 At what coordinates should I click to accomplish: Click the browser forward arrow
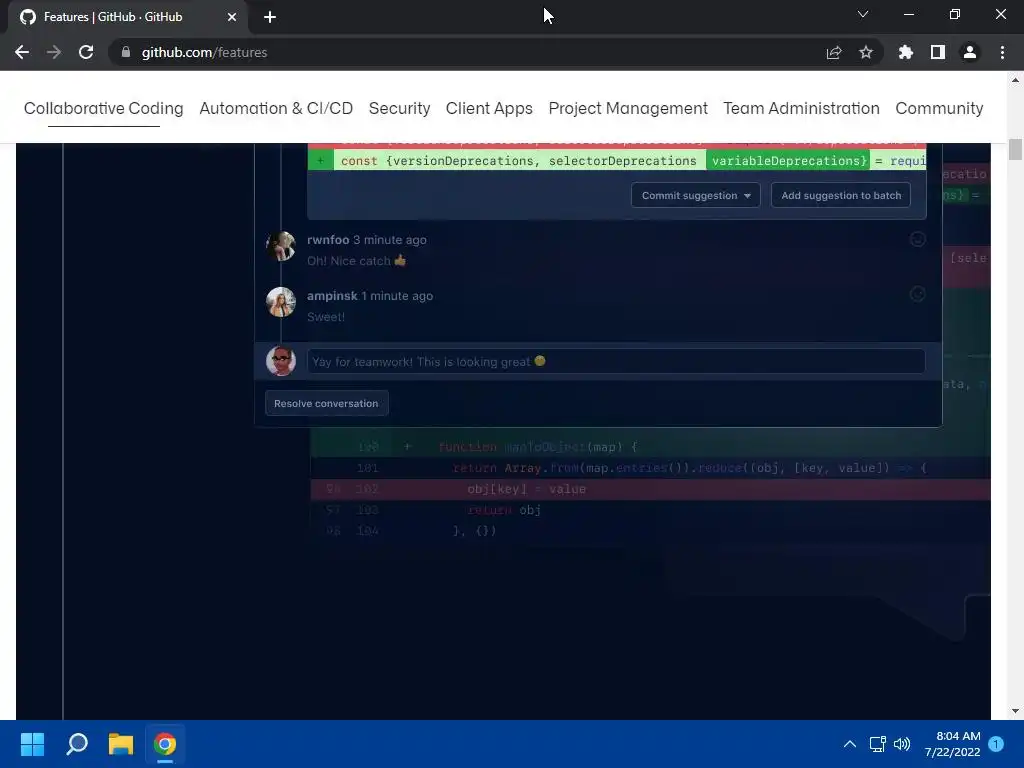click(x=54, y=52)
